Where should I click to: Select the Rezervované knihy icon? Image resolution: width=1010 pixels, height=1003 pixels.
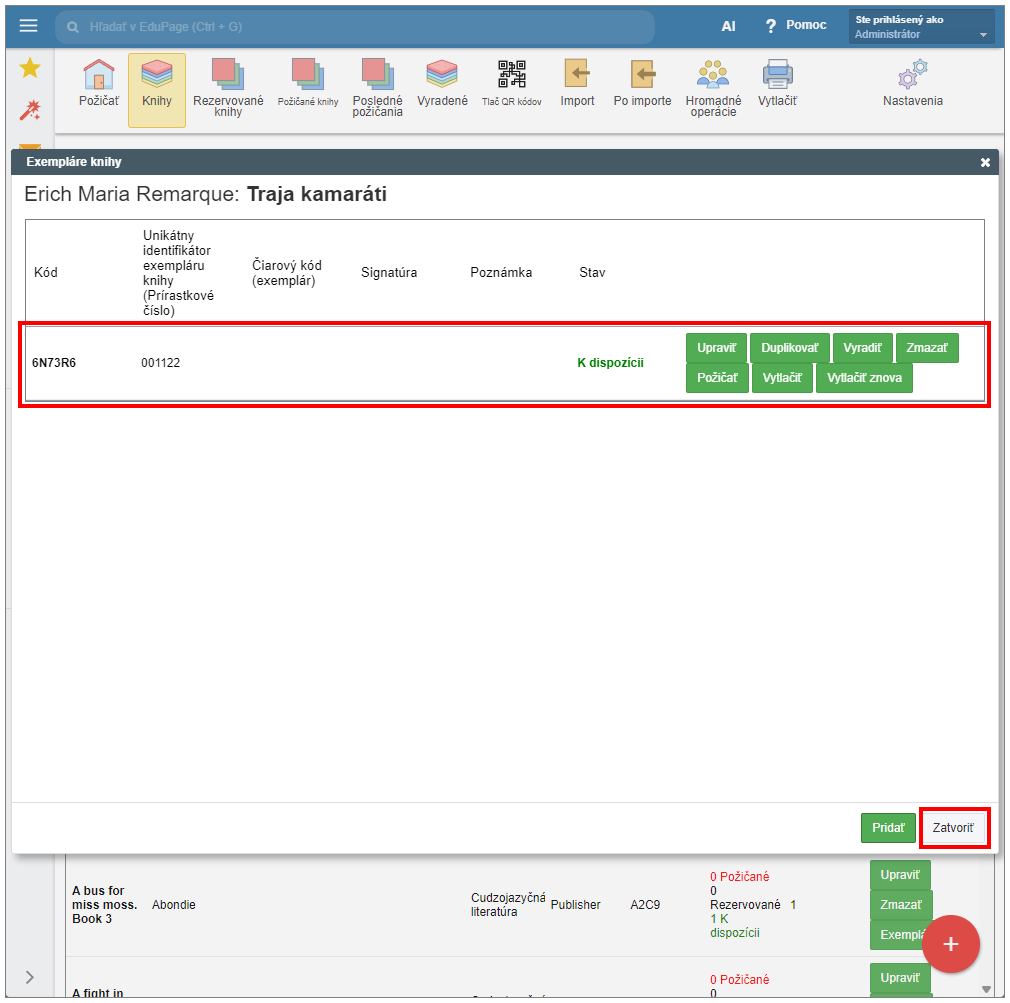pos(228,75)
